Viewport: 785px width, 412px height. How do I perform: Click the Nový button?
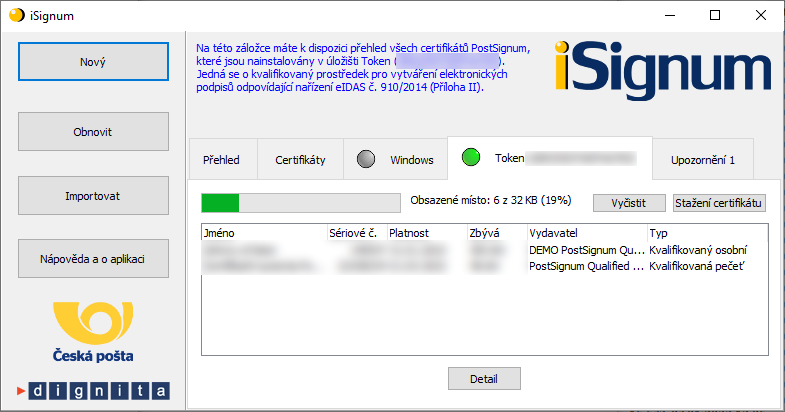pos(93,62)
